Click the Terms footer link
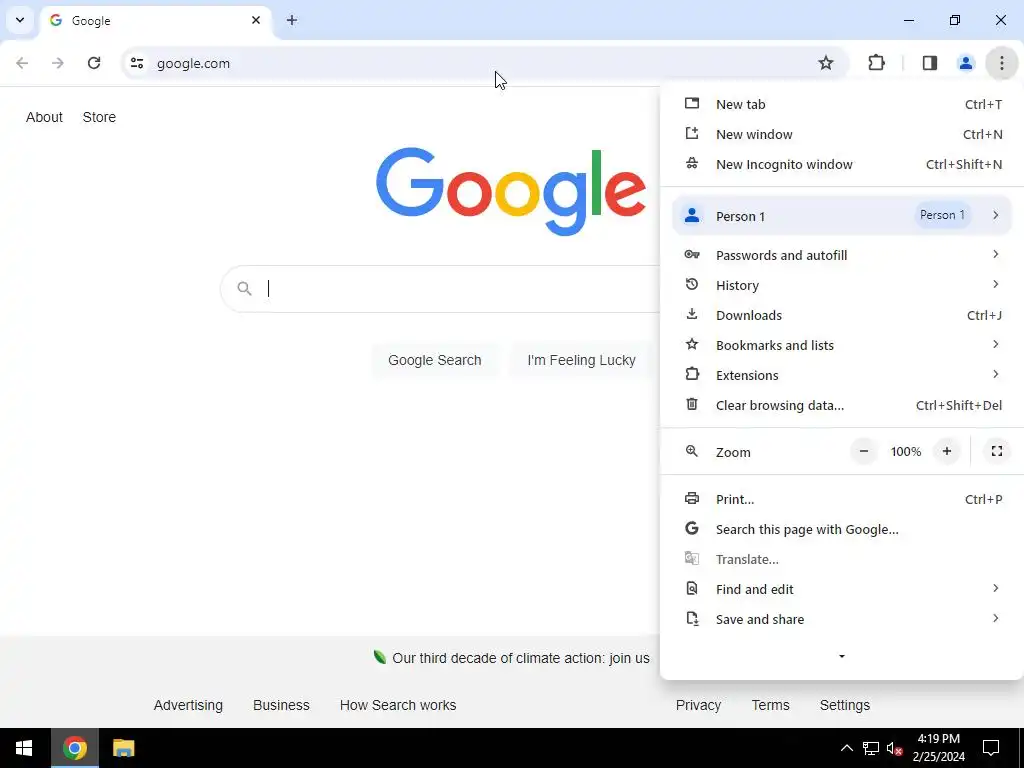 point(771,705)
